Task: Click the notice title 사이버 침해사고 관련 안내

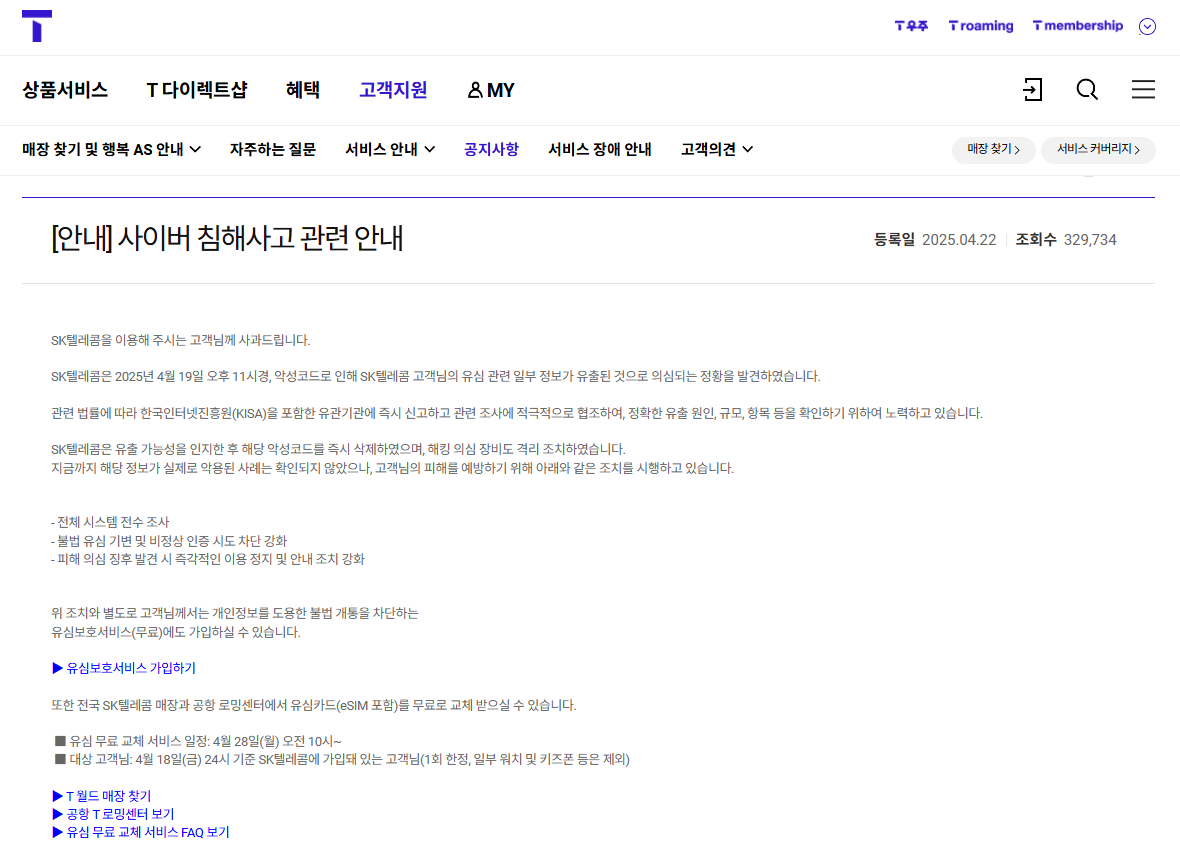Action: (227, 238)
